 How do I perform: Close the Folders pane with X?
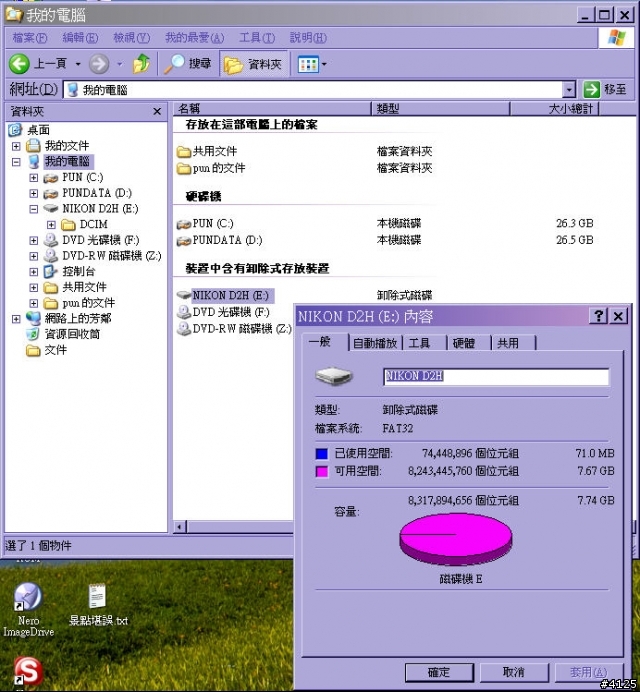tap(157, 111)
